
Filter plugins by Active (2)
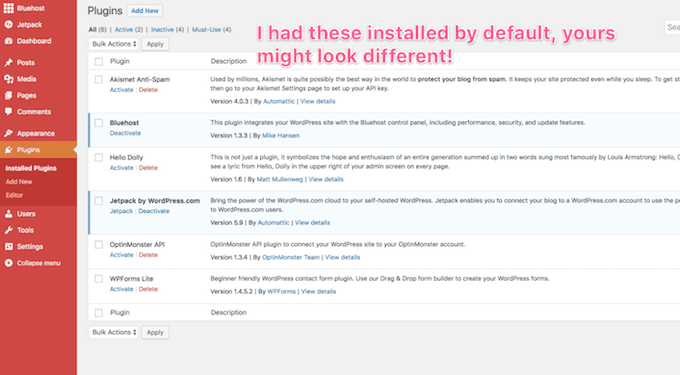[129, 29]
